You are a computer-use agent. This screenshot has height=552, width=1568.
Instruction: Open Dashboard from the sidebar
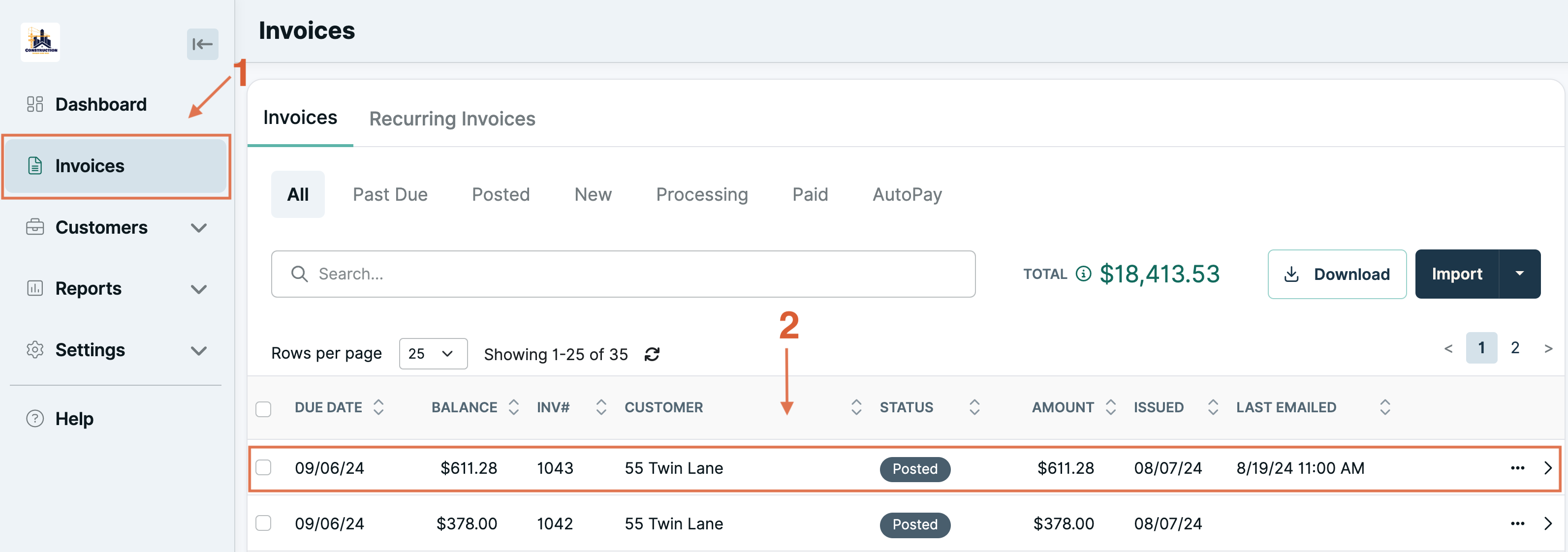coord(100,104)
